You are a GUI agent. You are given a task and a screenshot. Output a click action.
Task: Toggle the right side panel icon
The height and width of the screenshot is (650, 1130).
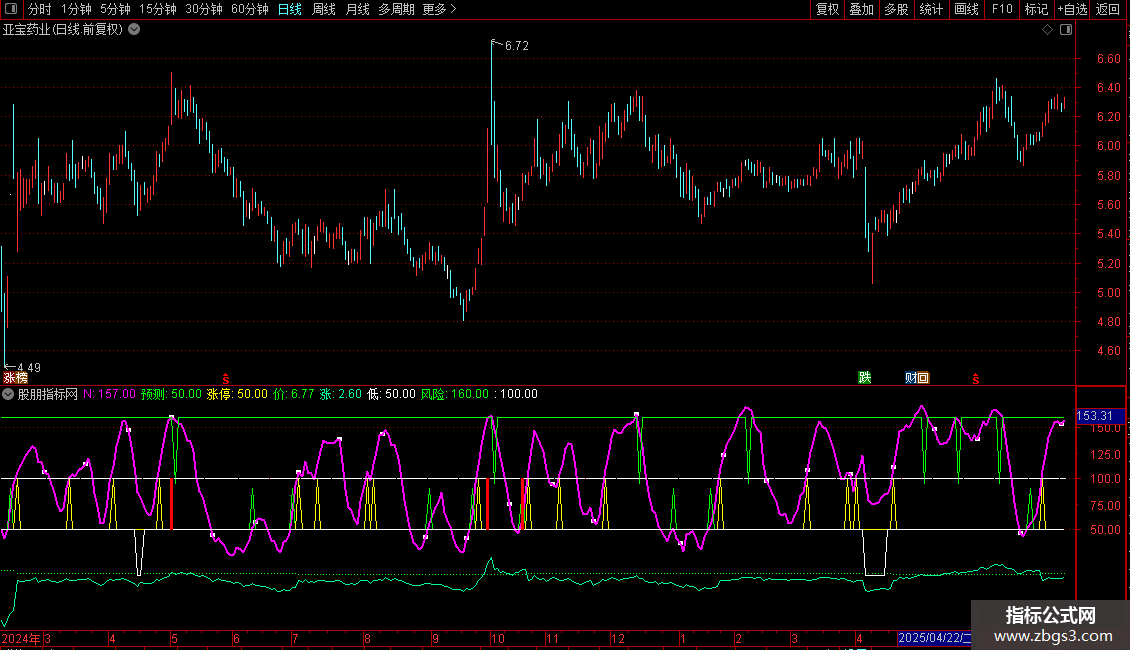(x=1066, y=30)
